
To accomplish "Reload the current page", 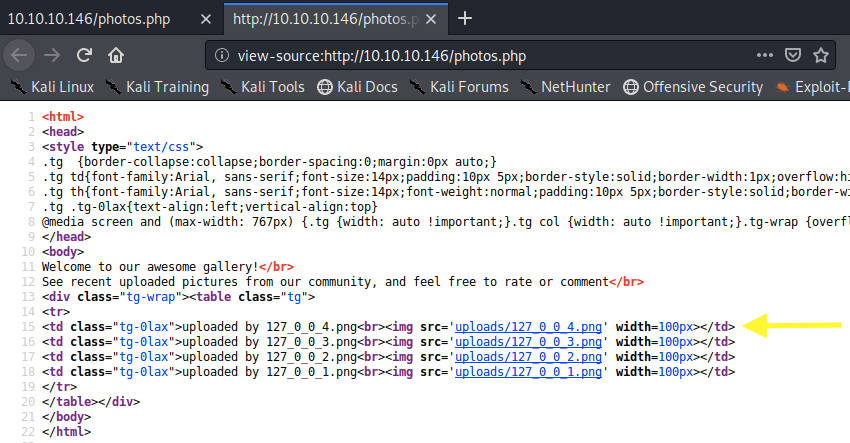I will [x=84, y=55].
